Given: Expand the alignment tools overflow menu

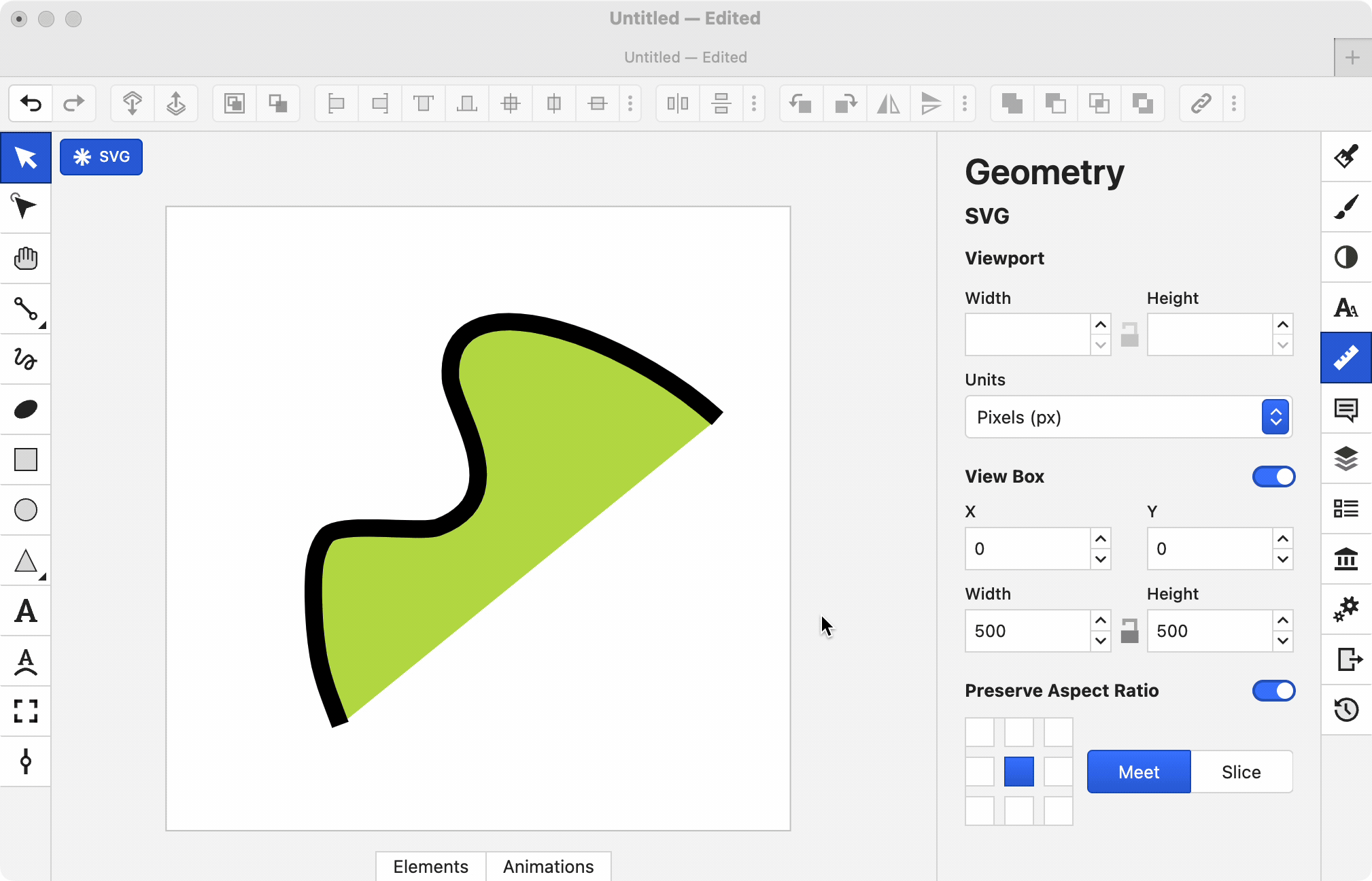Looking at the screenshot, I should coord(630,103).
